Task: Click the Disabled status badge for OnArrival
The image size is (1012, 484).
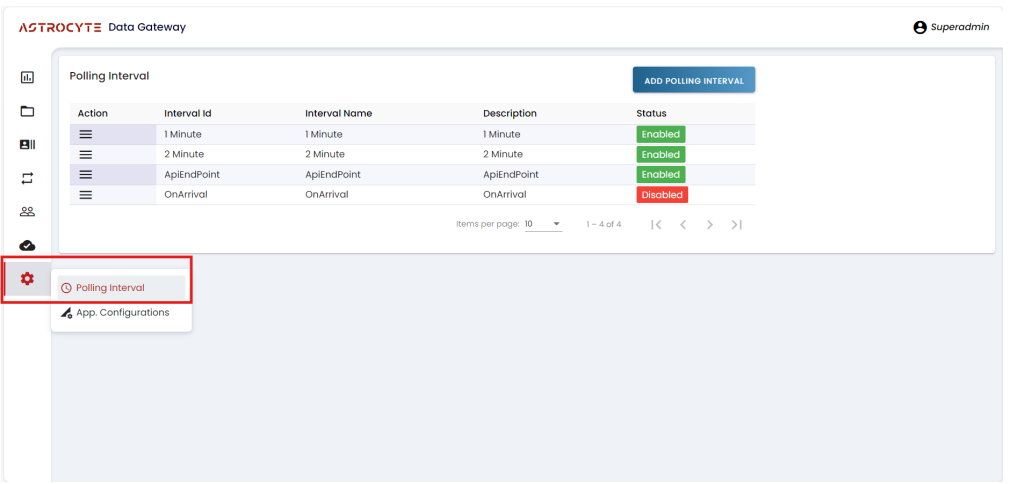Action: [662, 195]
